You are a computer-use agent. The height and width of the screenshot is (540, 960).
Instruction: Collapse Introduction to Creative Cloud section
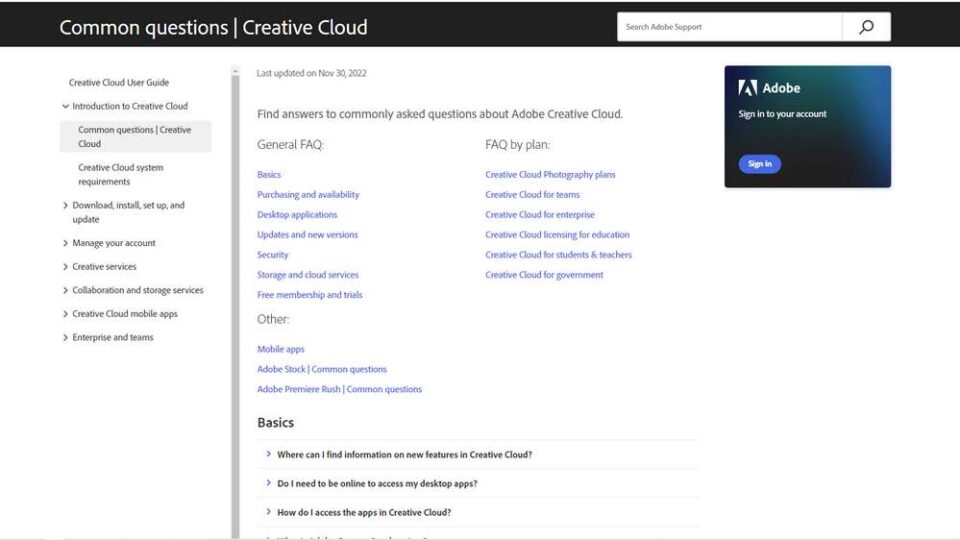coord(66,106)
